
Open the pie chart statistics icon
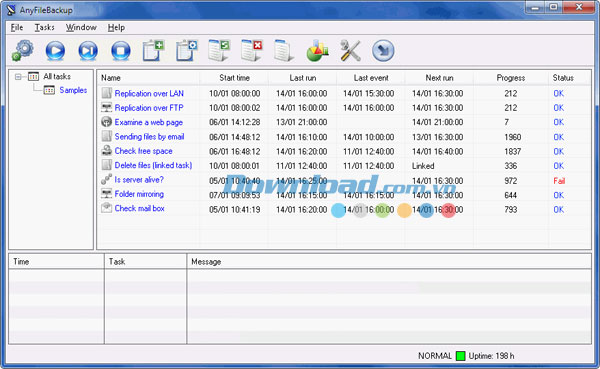(x=318, y=51)
